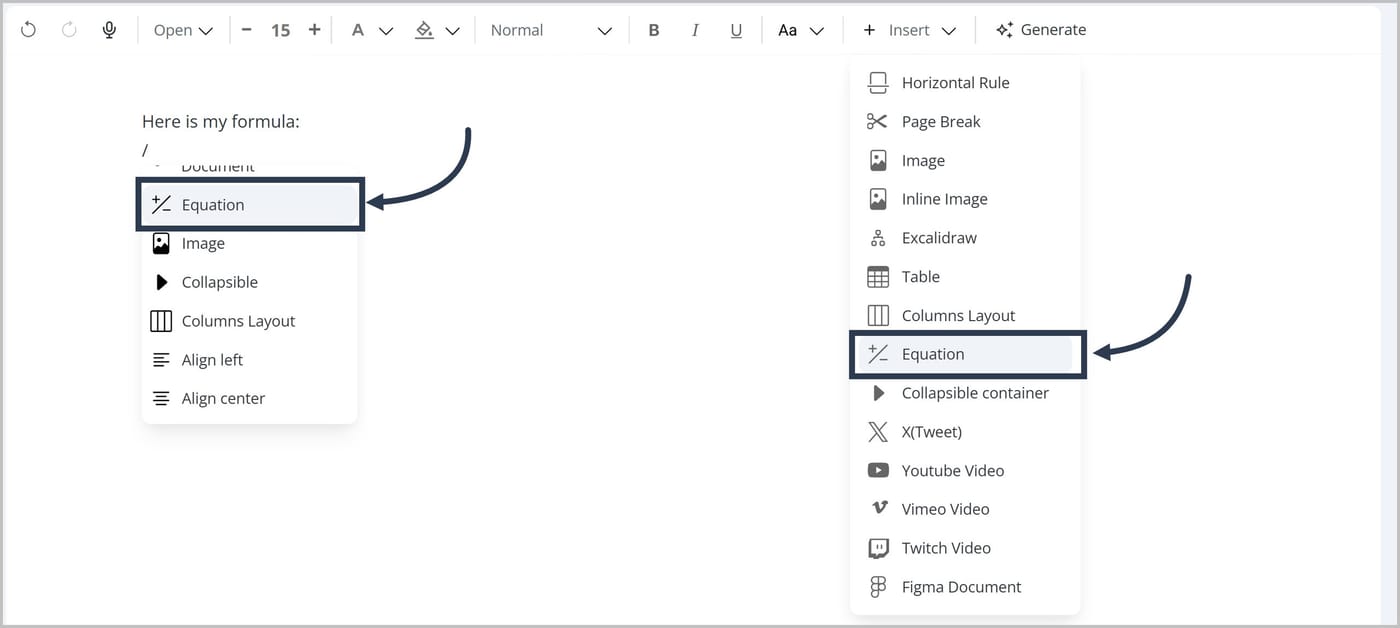1400x628 pixels.
Task: Decrease font size with minus button
Action: click(x=247, y=30)
